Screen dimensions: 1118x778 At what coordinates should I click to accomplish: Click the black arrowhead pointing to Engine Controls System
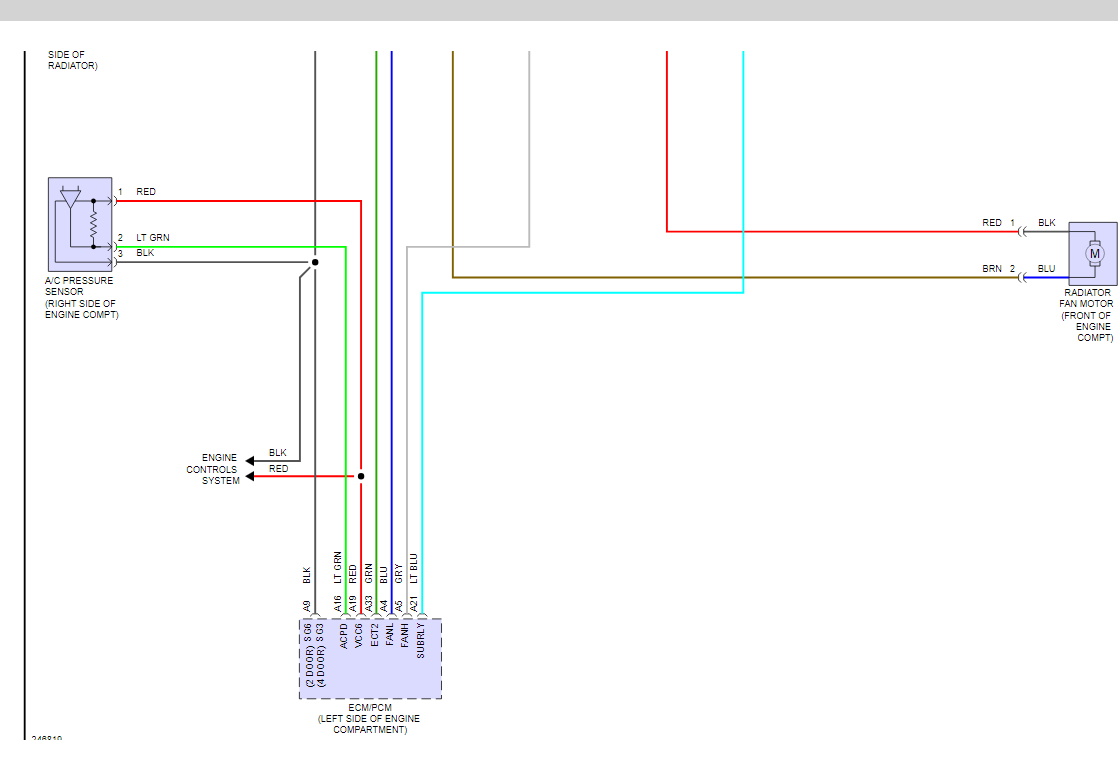[x=250, y=461]
